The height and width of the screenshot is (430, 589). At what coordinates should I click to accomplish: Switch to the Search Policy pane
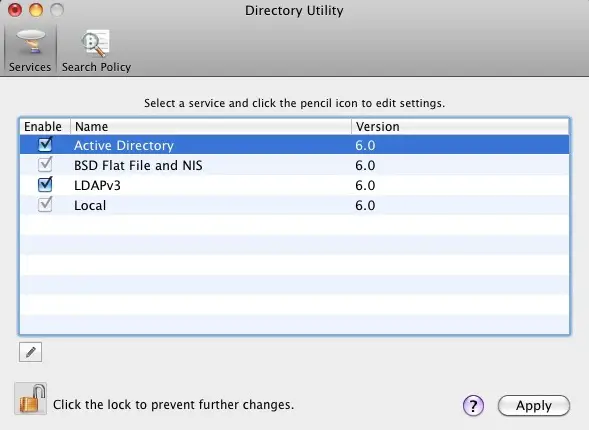coord(96,50)
